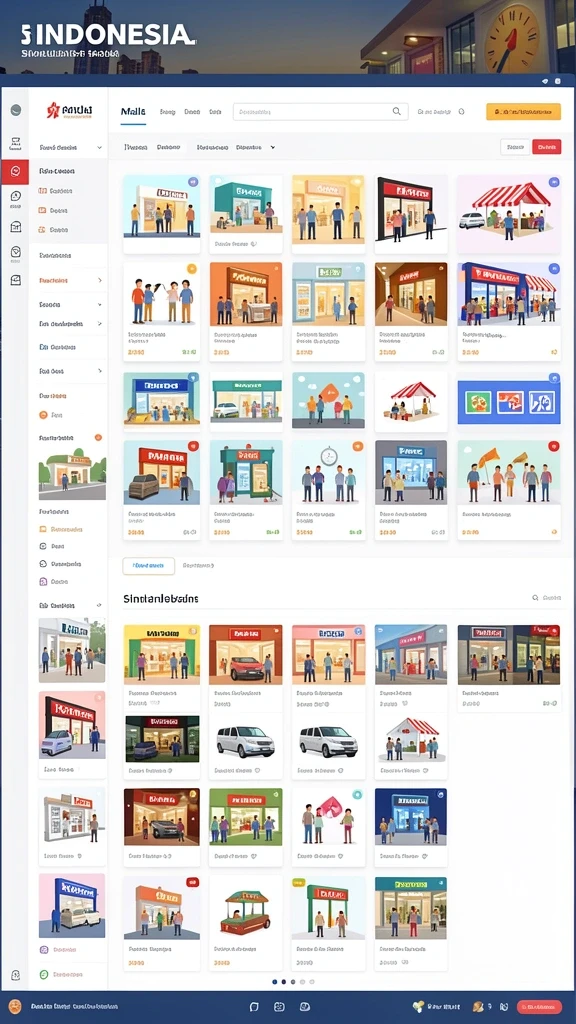Click the green circle icon item at sidebar bottom
This screenshot has width=576, height=1024.
[x=44, y=974]
